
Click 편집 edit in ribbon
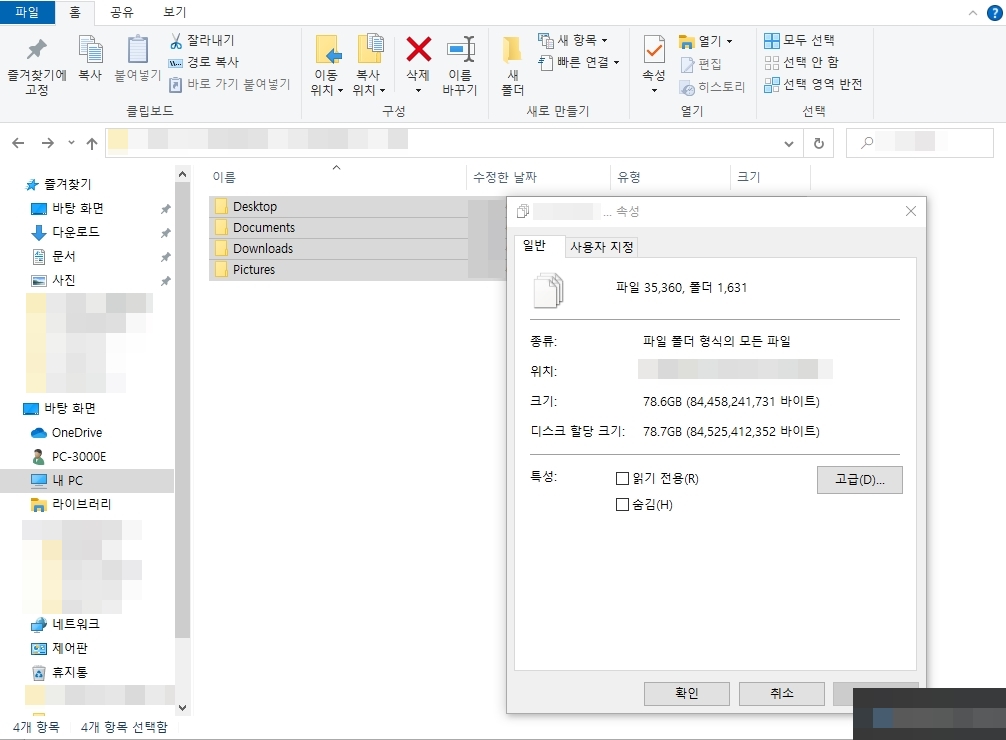point(701,64)
